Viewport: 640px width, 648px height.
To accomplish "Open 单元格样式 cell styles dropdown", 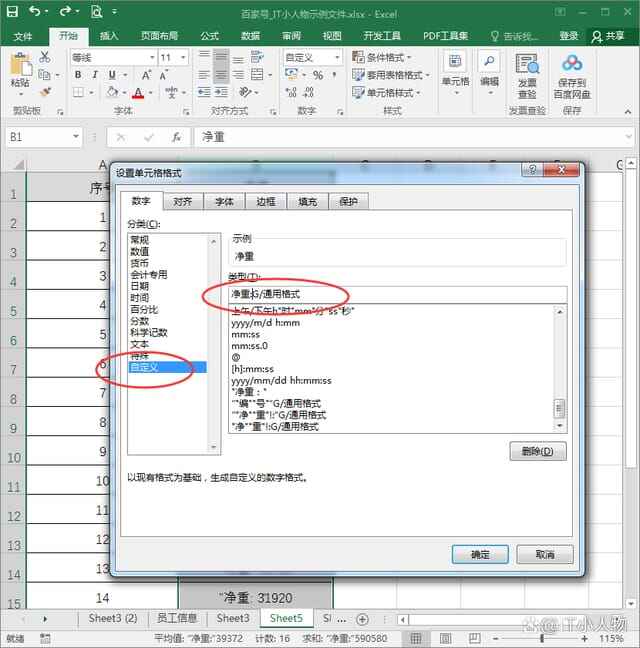I will coord(386,93).
